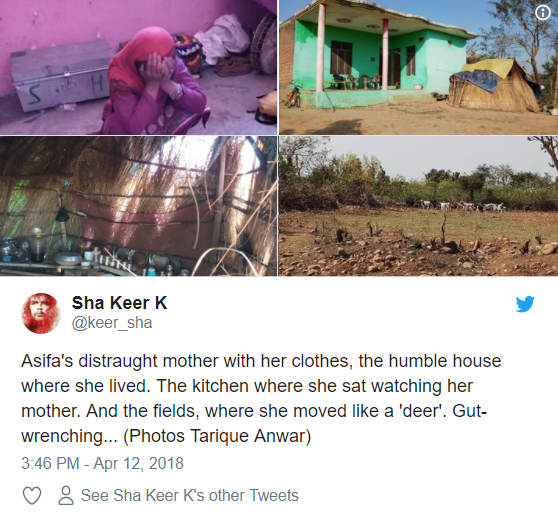Open photo of field with grazing goats
Viewport: 558px width, 519px height.
coord(418,206)
